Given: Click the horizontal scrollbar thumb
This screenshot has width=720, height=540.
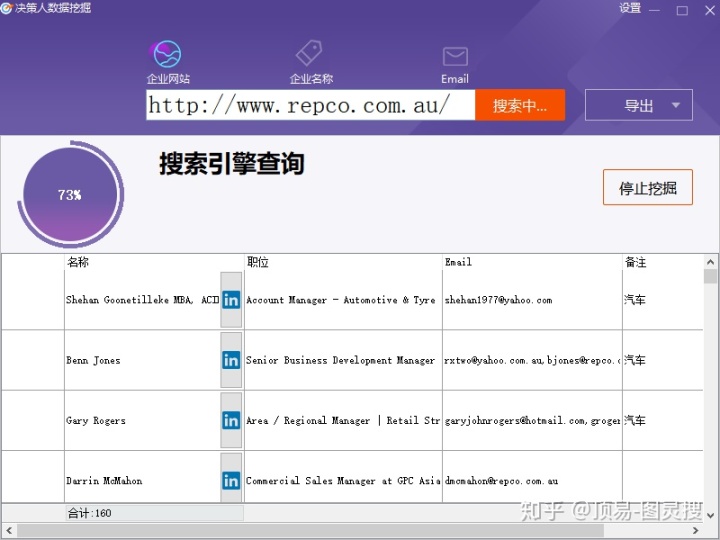Looking at the screenshot, I should [310, 531].
